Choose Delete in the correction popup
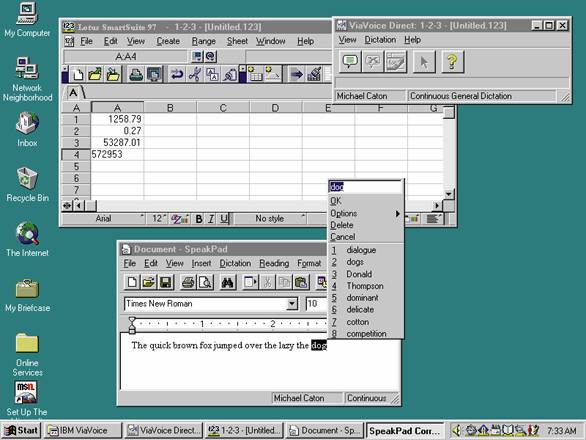 pyautogui.click(x=366, y=225)
